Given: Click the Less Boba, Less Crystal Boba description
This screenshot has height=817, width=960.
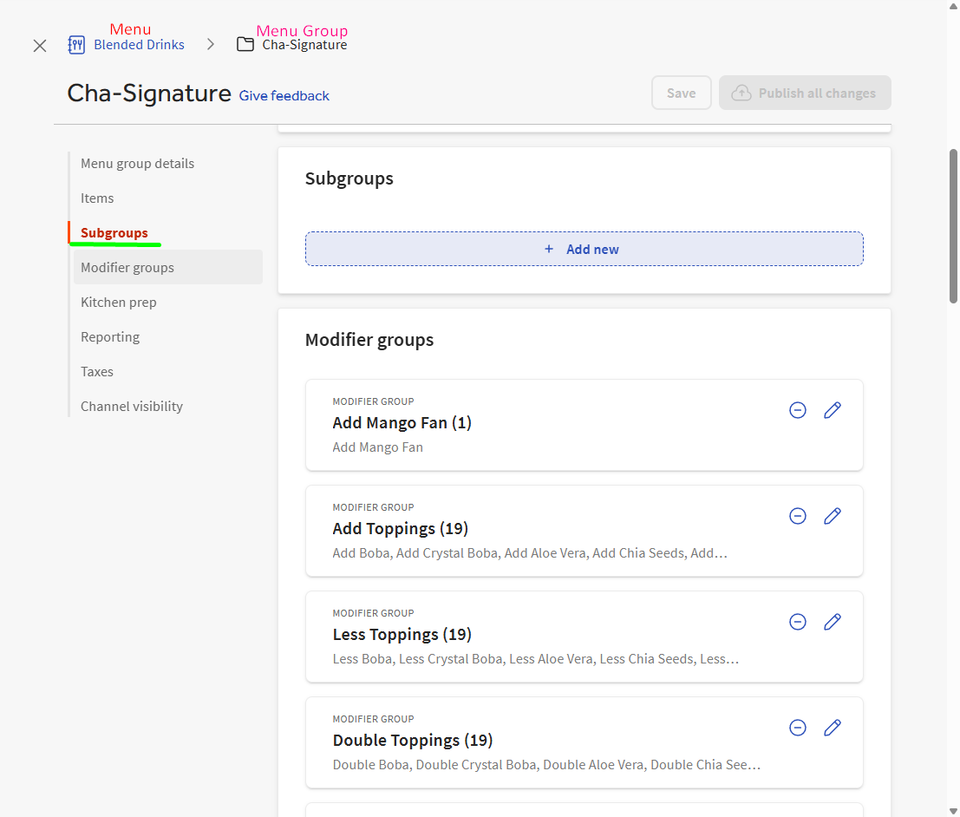Looking at the screenshot, I should 536,659.
